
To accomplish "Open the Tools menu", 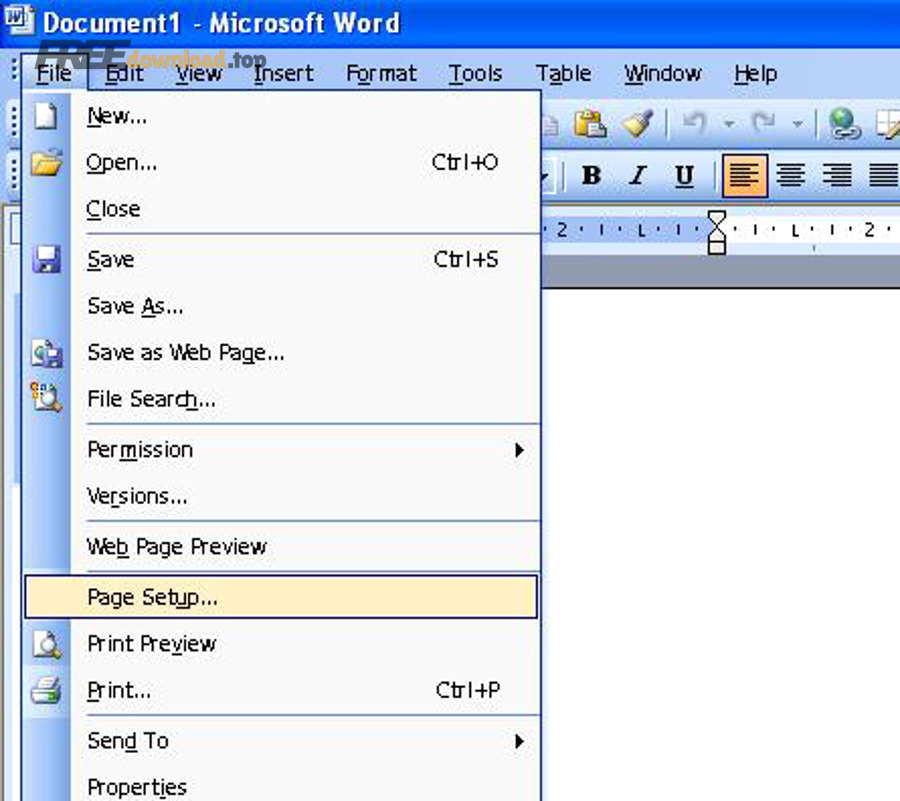I will (x=475, y=73).
